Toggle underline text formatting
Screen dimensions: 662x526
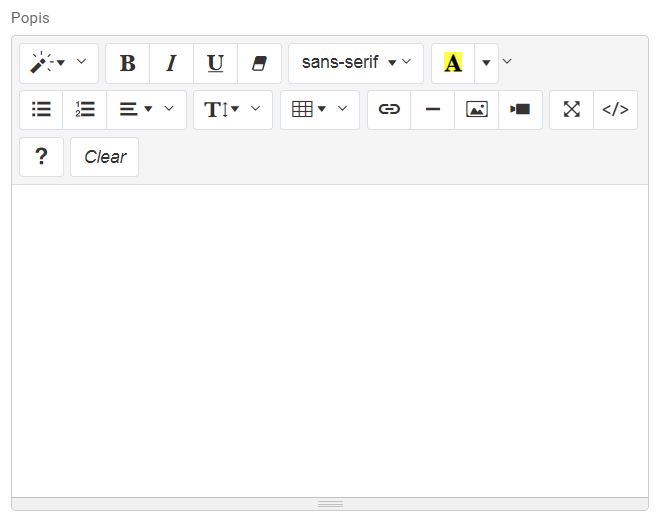click(215, 63)
